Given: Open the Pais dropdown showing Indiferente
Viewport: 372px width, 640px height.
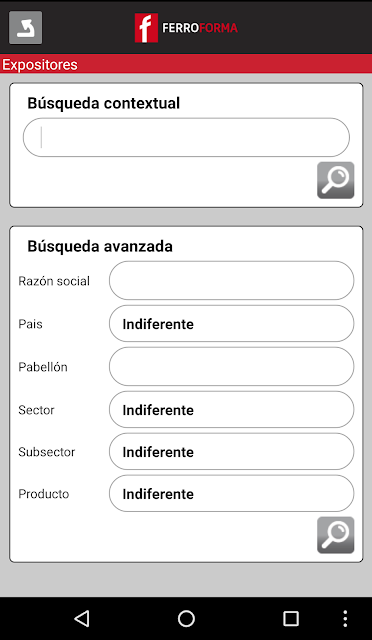Looking at the screenshot, I should tap(232, 324).
